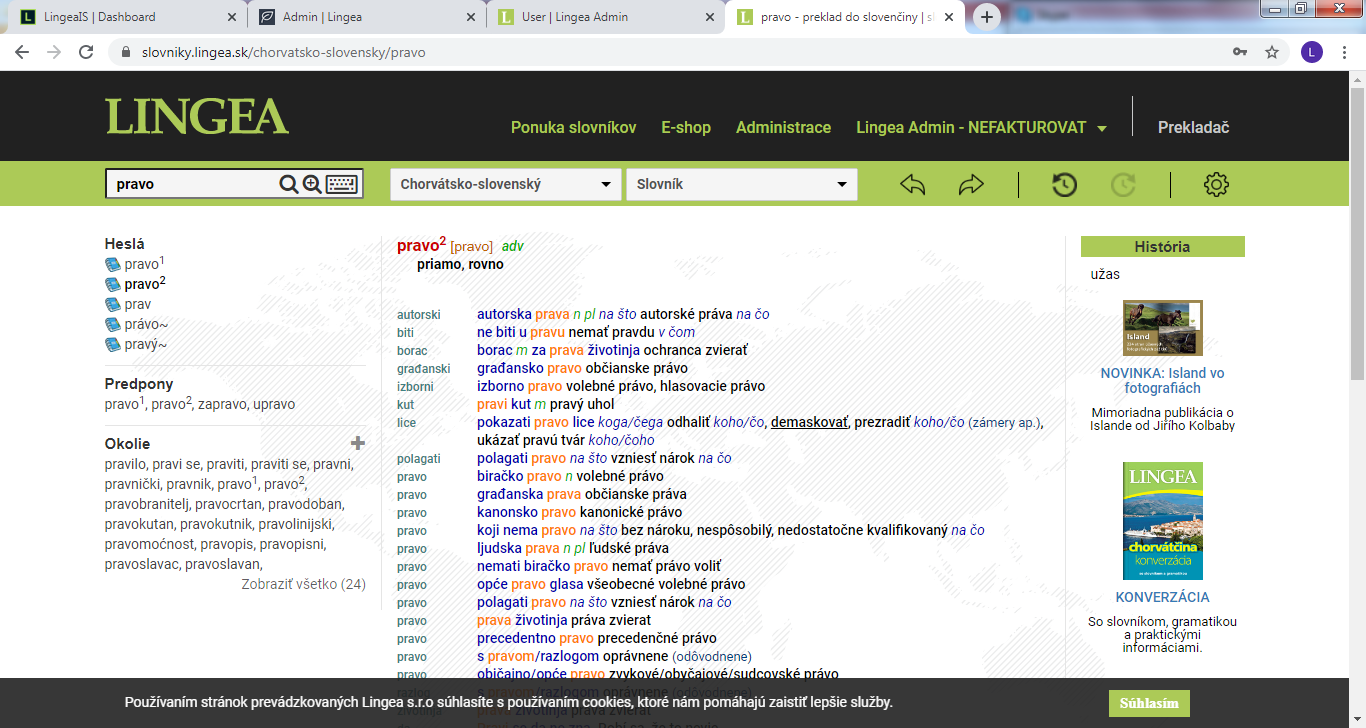Click pravilo in Okolie list
The height and width of the screenshot is (728, 1366).
126,464
